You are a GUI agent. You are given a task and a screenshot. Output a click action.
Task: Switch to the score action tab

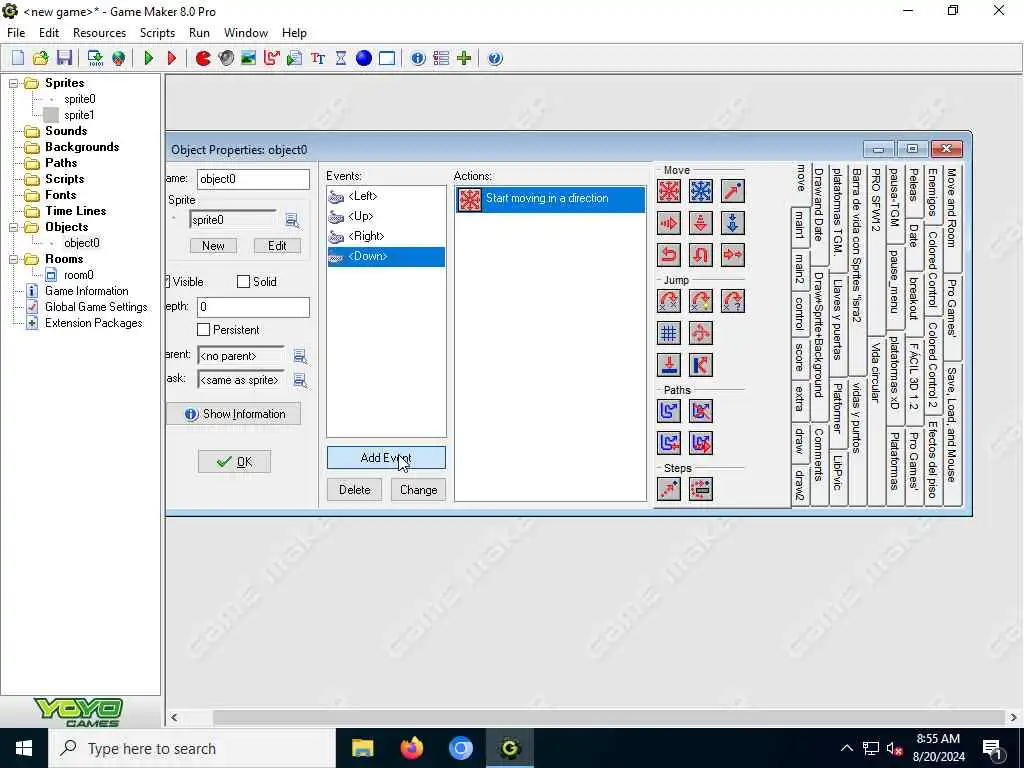point(800,357)
